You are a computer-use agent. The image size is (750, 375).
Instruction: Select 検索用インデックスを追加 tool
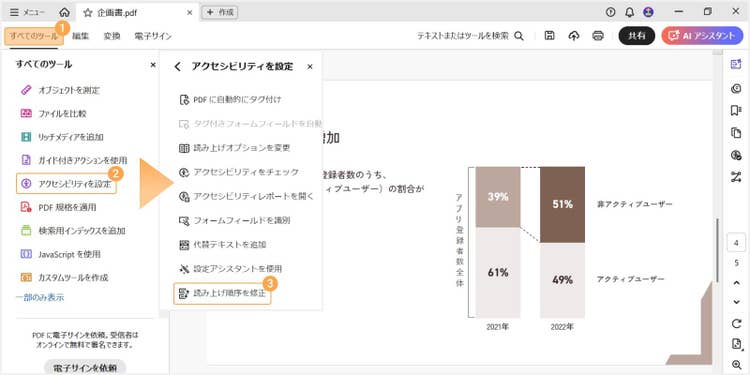point(73,231)
